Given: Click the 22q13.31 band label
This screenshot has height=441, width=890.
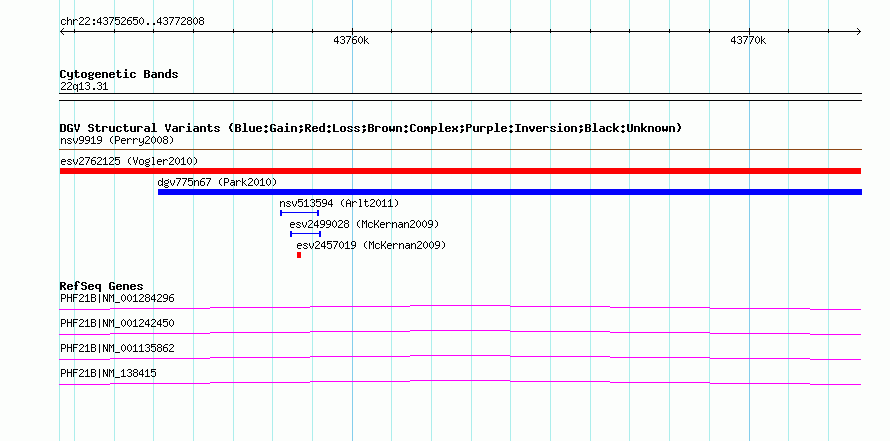Looking at the screenshot, I should tap(84, 87).
